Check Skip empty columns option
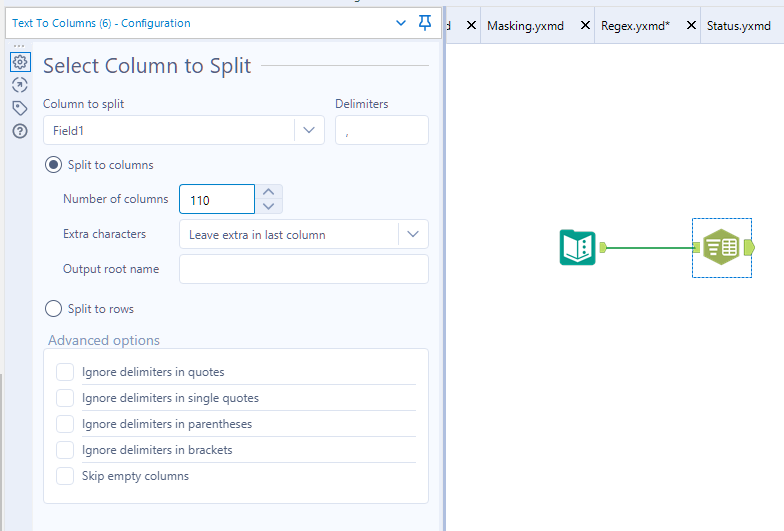 click(65, 476)
